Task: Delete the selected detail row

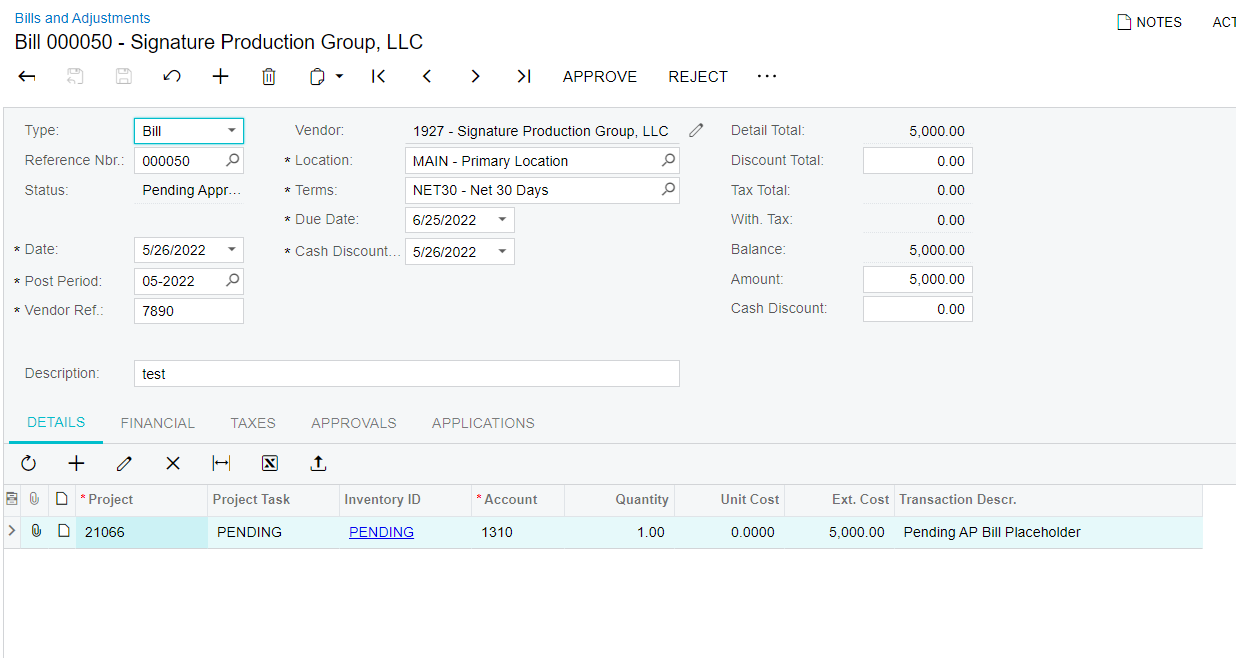Action: (x=173, y=463)
